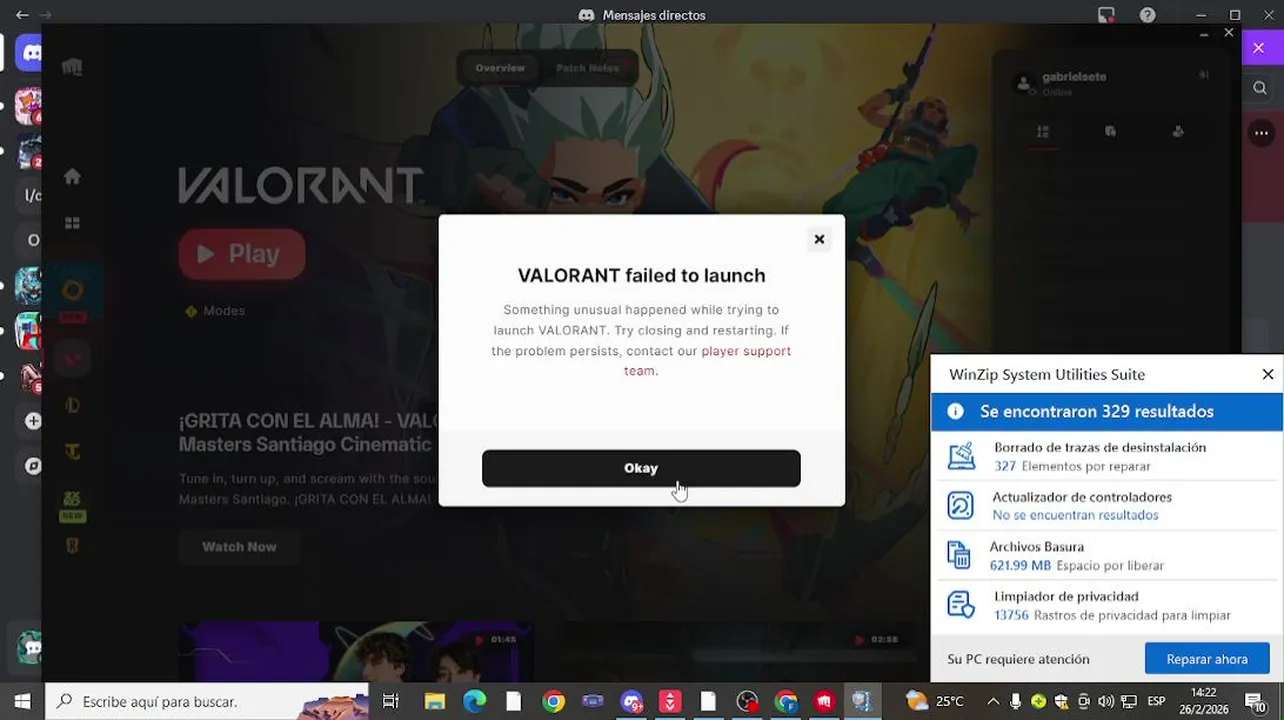Open the third social panel tab
The height and width of the screenshot is (720, 1284).
click(1178, 132)
